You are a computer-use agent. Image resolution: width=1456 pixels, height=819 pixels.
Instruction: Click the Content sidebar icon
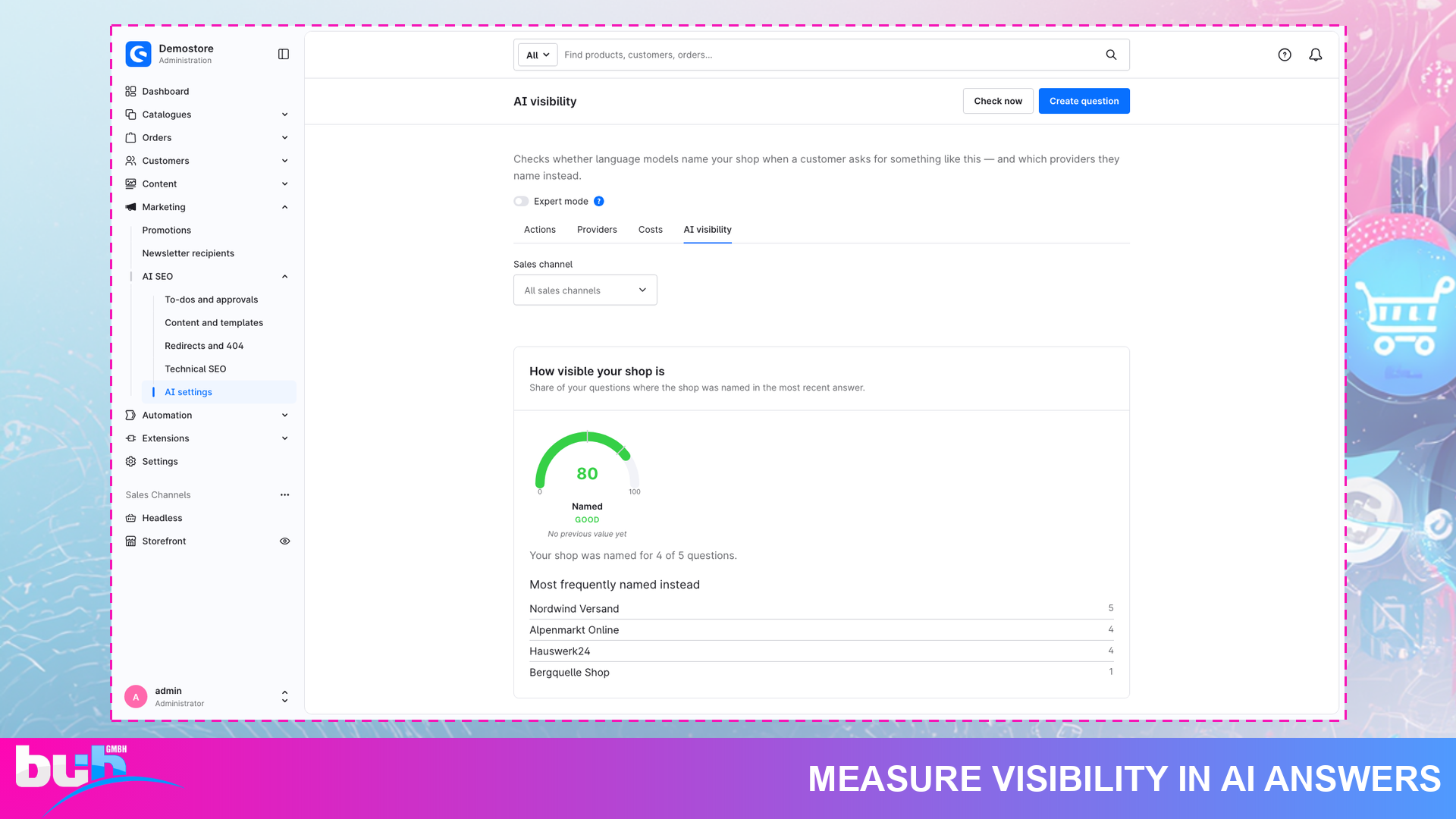pyautogui.click(x=130, y=184)
